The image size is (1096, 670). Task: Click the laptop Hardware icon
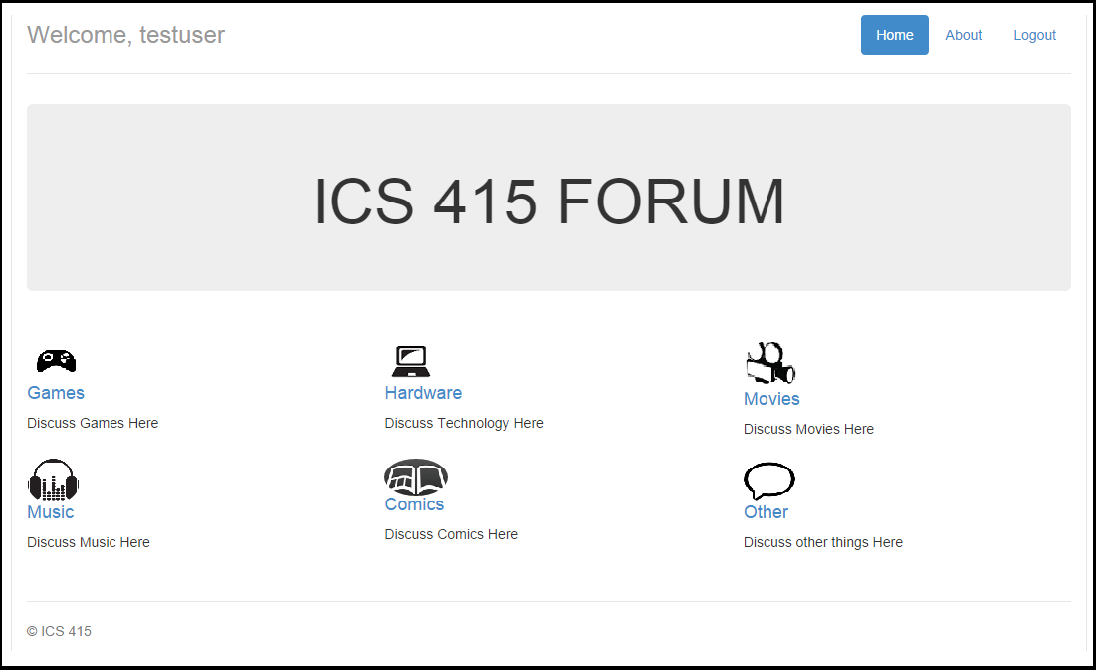[x=411, y=361]
